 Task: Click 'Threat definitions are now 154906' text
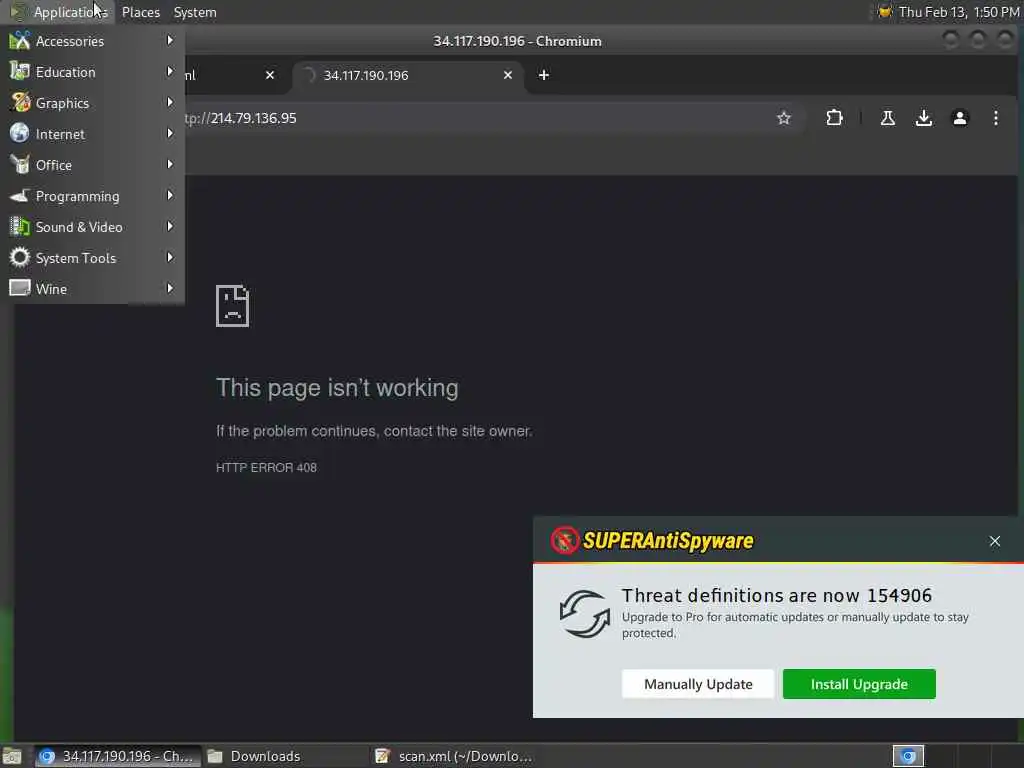coord(776,596)
